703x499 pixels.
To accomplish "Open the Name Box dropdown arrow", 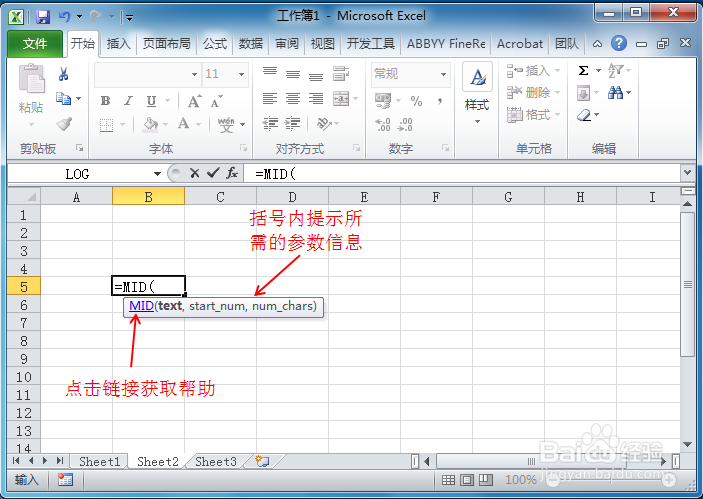I will coord(157,174).
